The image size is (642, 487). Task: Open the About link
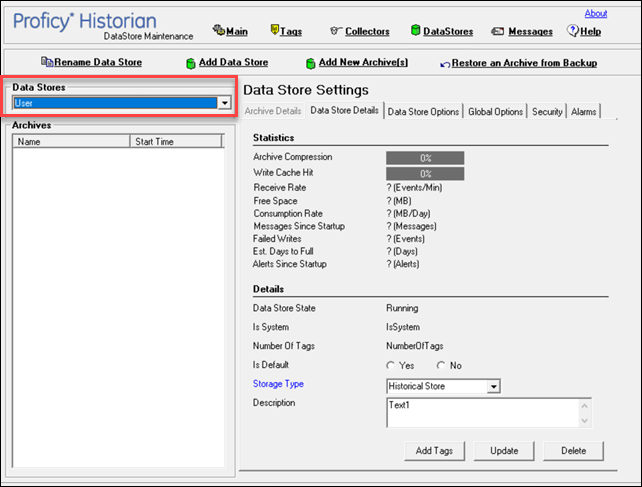tap(596, 14)
